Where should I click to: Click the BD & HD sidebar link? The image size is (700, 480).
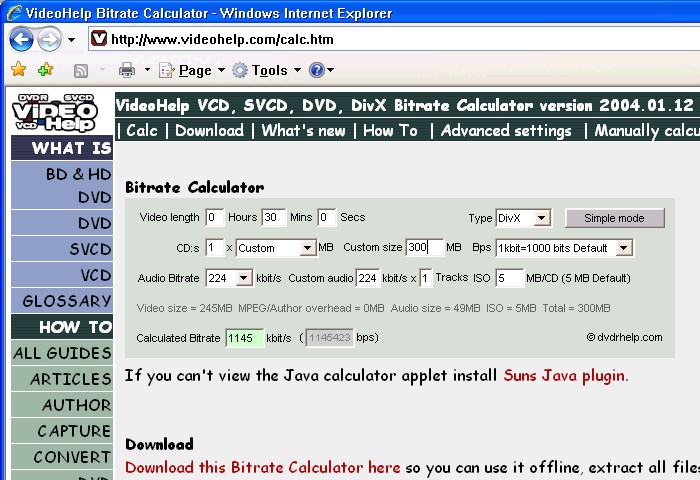click(x=62, y=185)
